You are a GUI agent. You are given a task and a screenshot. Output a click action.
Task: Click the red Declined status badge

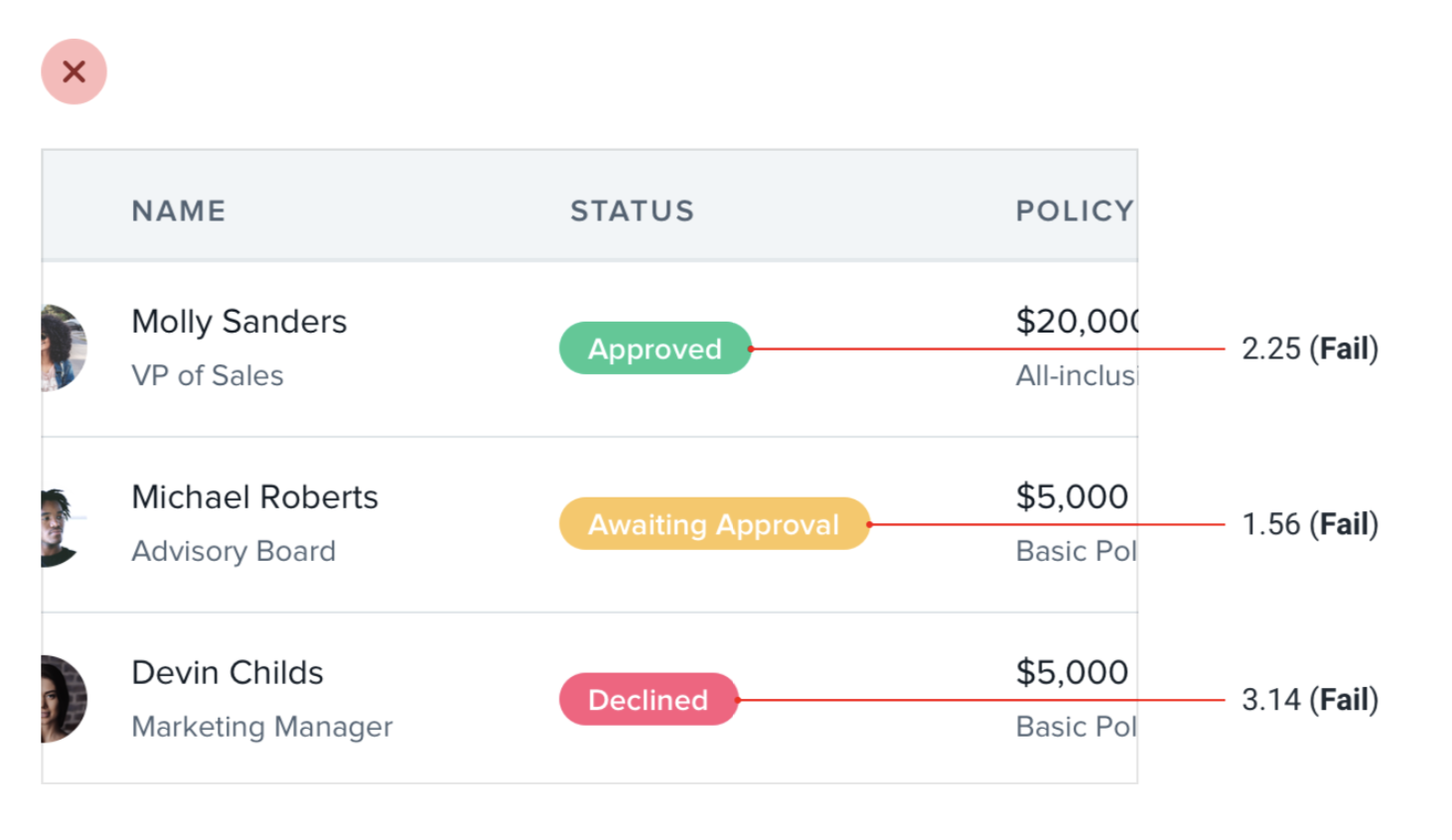[648, 700]
